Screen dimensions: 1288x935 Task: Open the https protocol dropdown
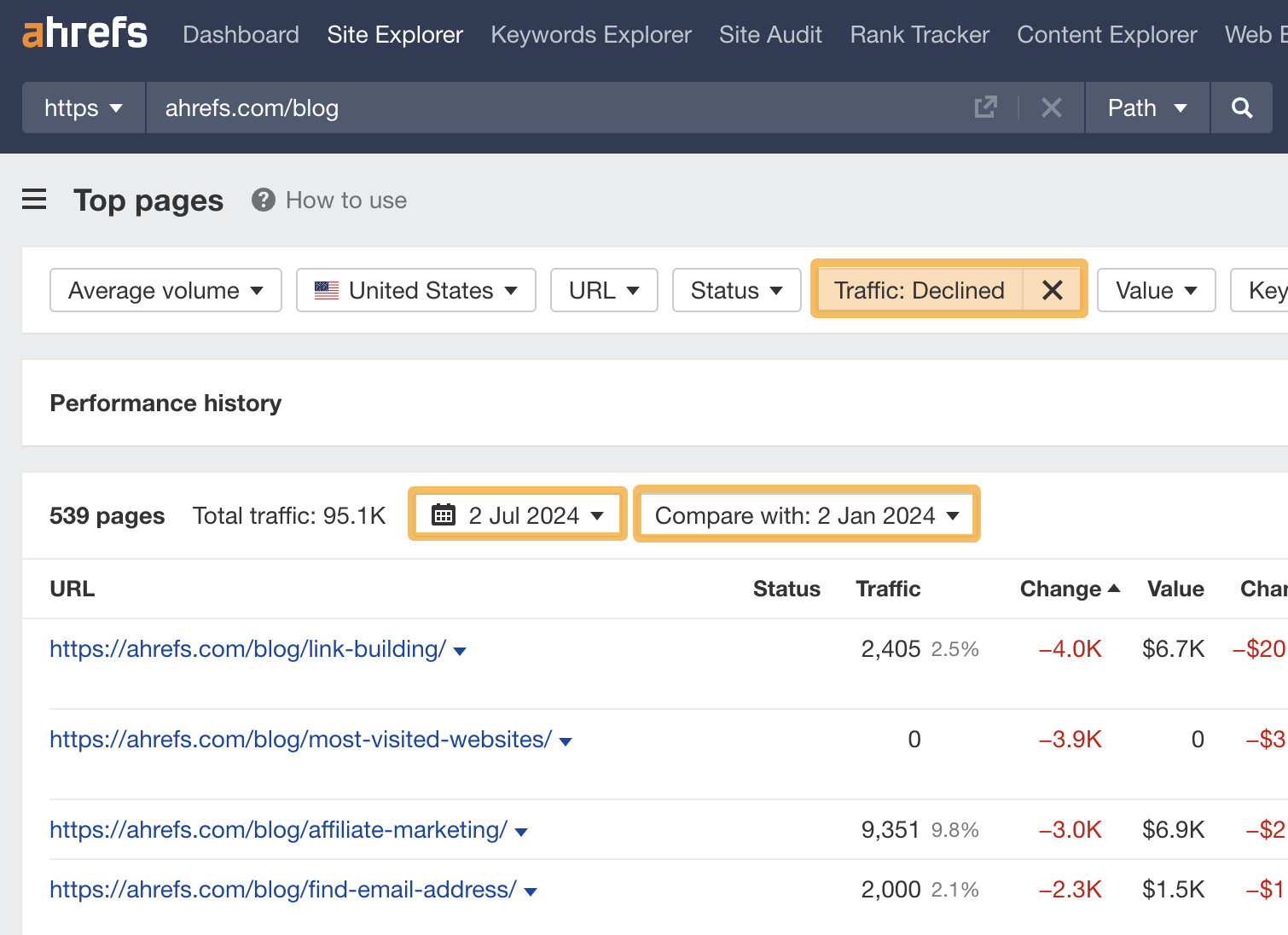tap(83, 107)
